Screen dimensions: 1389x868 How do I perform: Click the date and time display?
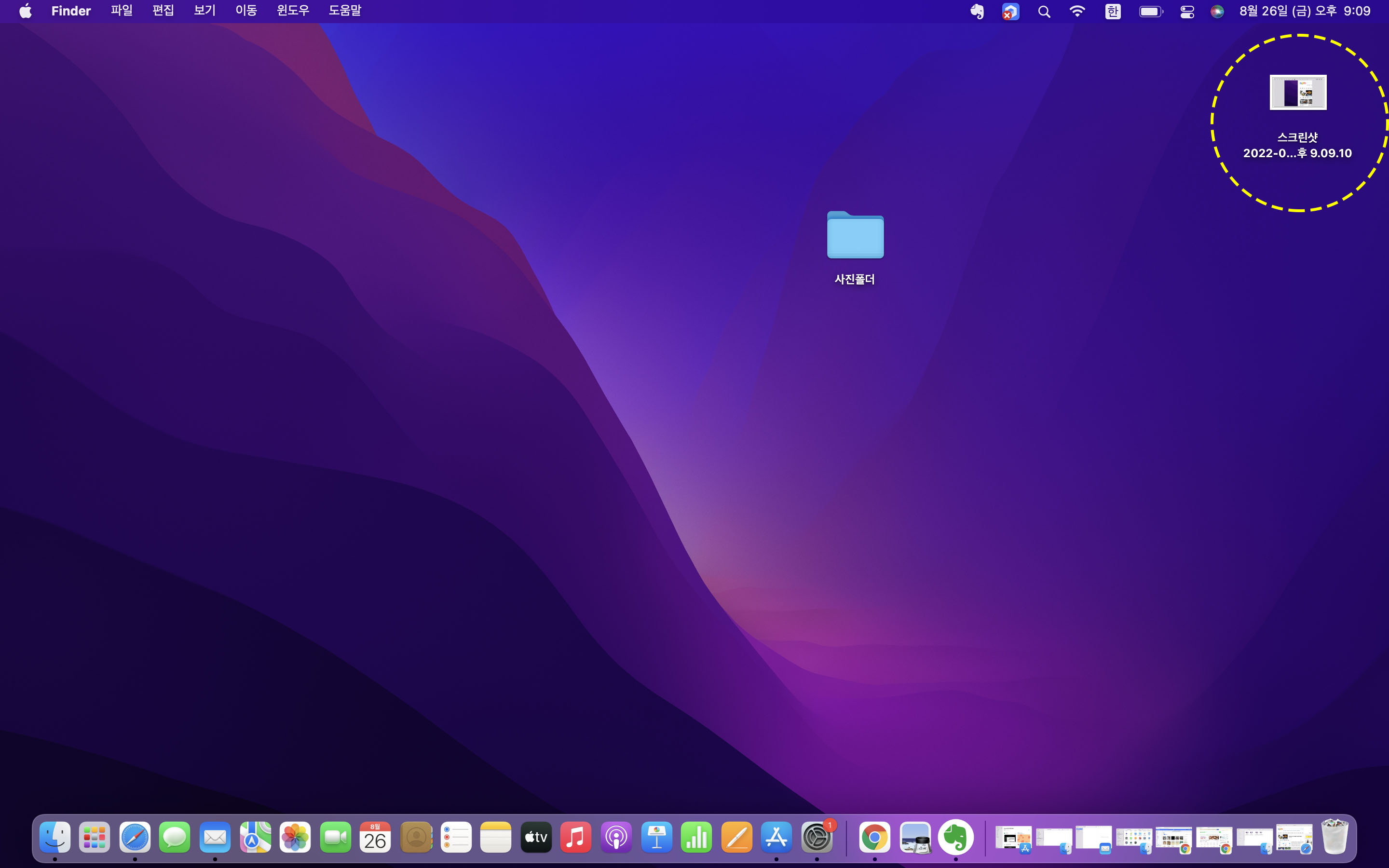1304,11
